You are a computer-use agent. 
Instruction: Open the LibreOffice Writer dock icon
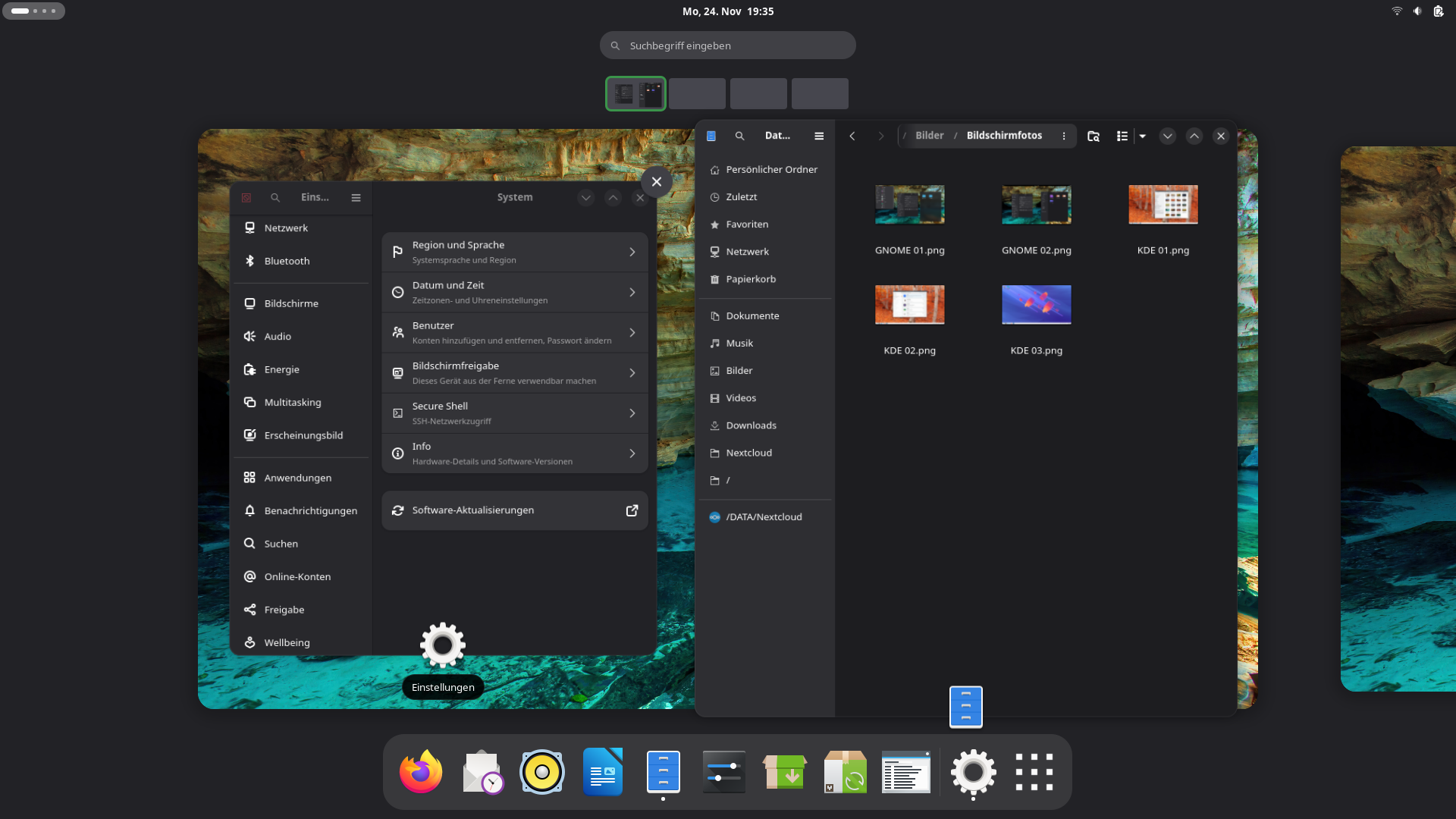tap(603, 772)
